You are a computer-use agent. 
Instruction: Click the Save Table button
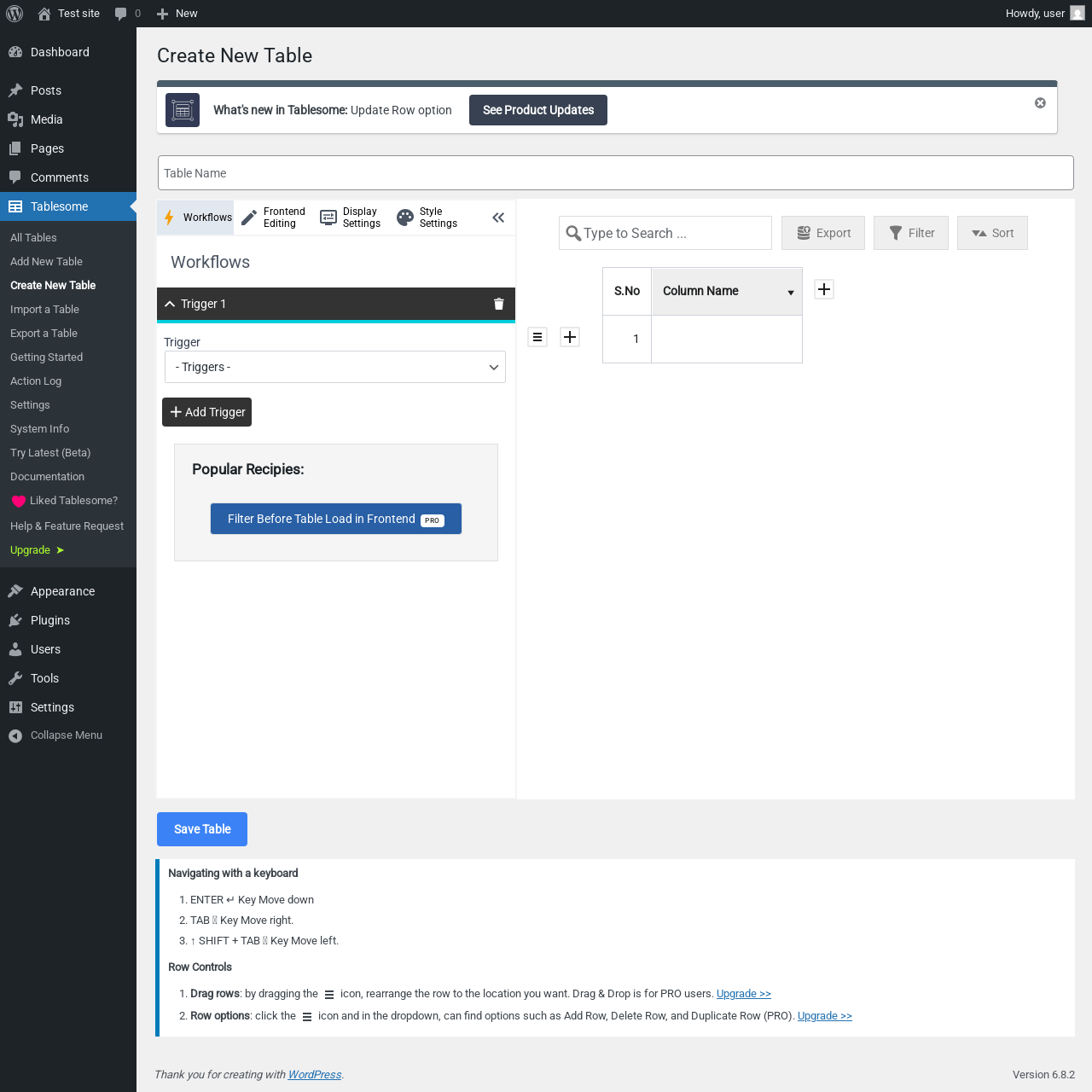(202, 829)
